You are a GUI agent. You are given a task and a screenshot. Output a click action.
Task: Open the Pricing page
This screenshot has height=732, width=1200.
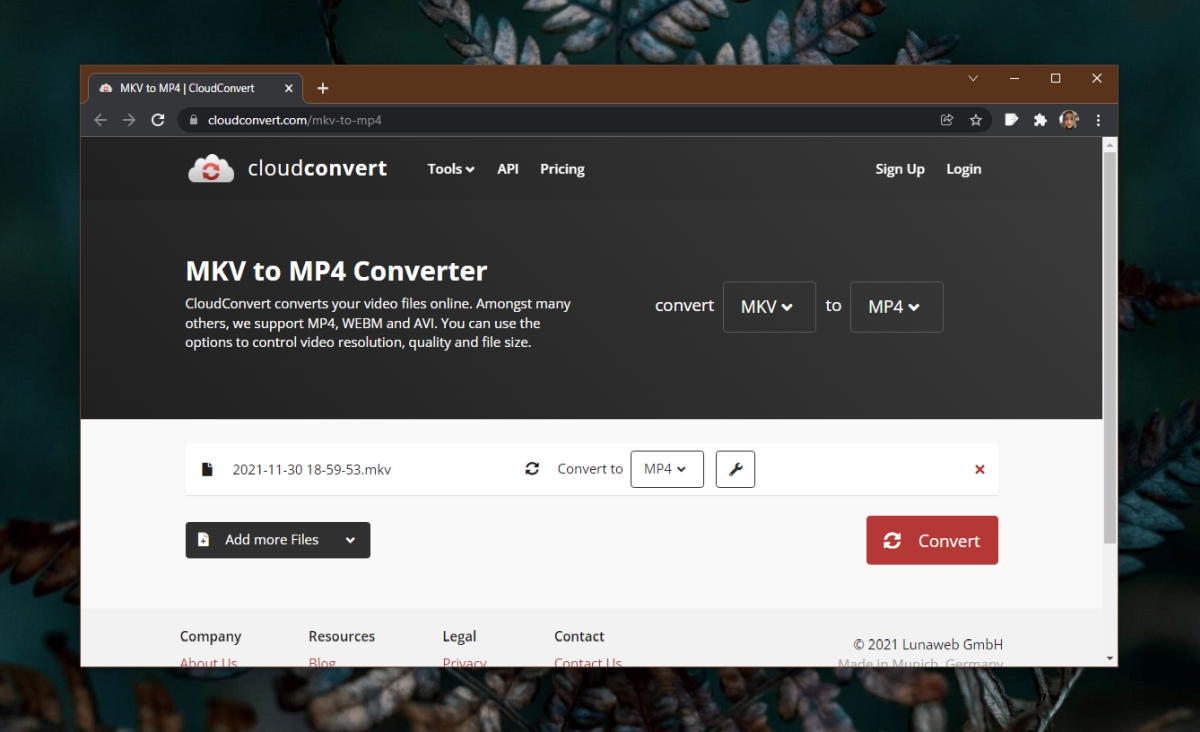point(562,169)
